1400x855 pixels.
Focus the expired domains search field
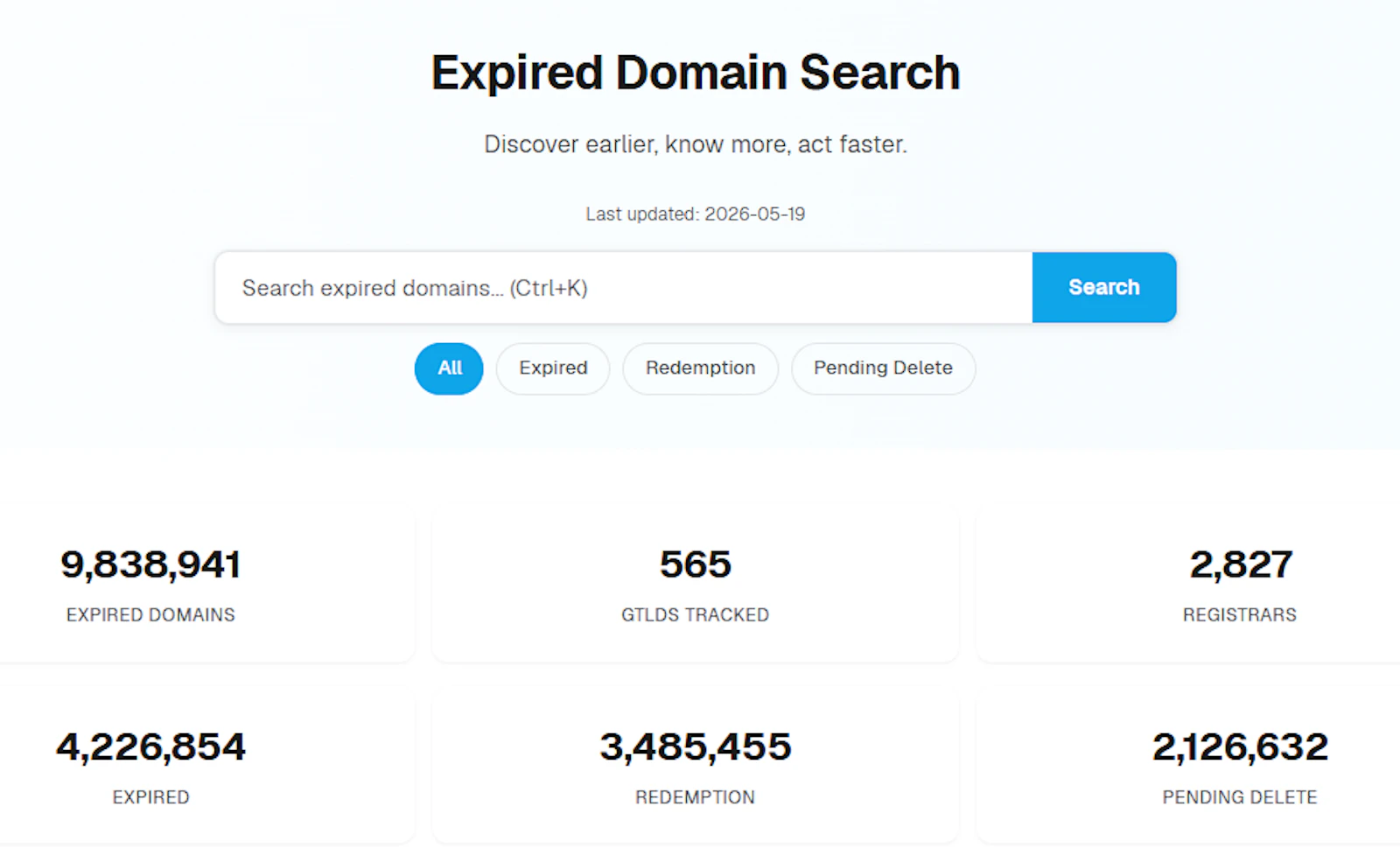pos(624,288)
